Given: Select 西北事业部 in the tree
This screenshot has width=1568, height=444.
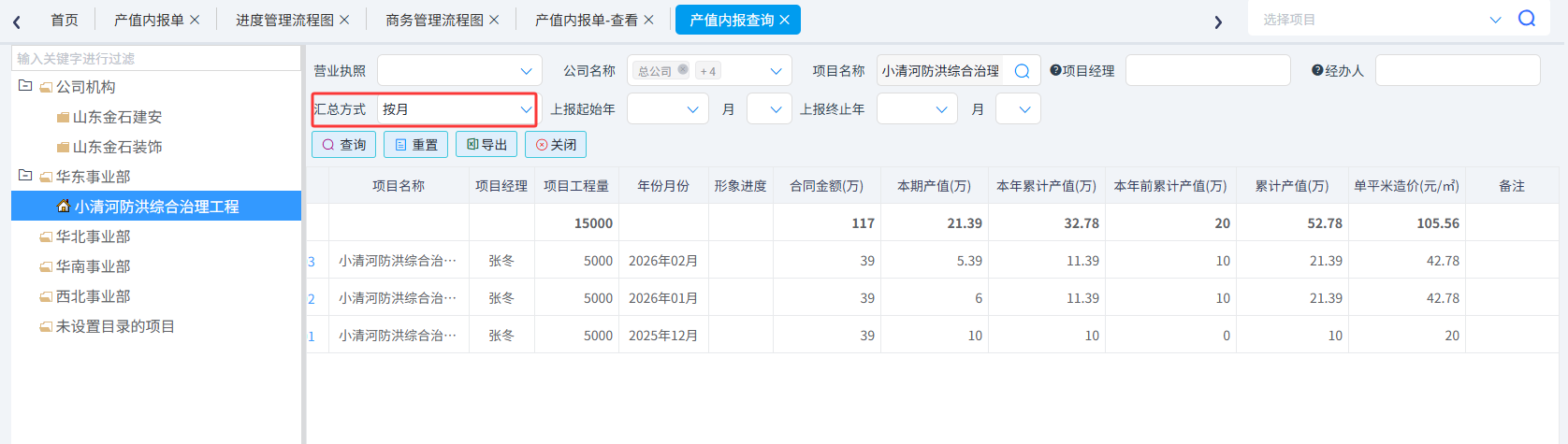Looking at the screenshot, I should pos(93,296).
